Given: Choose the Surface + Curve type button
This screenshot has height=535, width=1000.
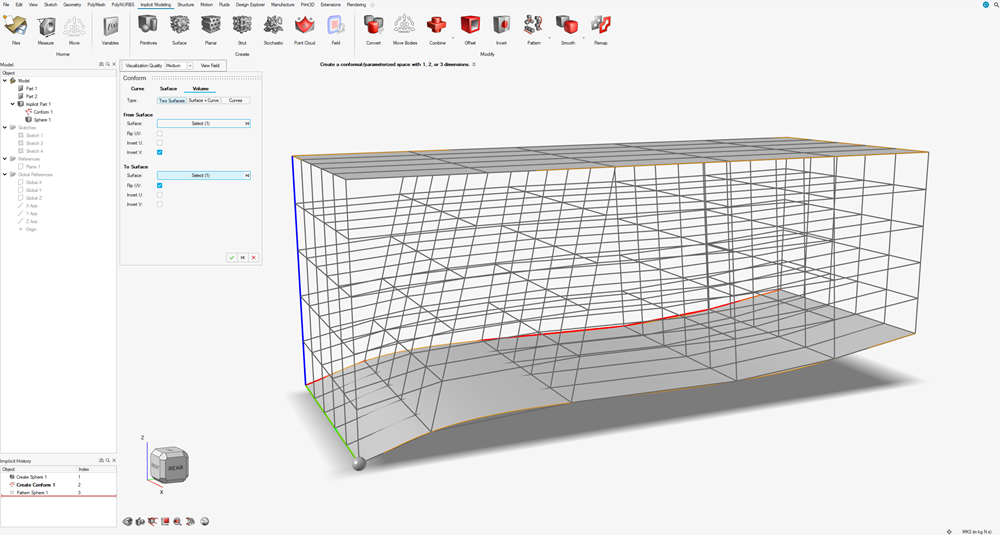Looking at the screenshot, I should (204, 100).
